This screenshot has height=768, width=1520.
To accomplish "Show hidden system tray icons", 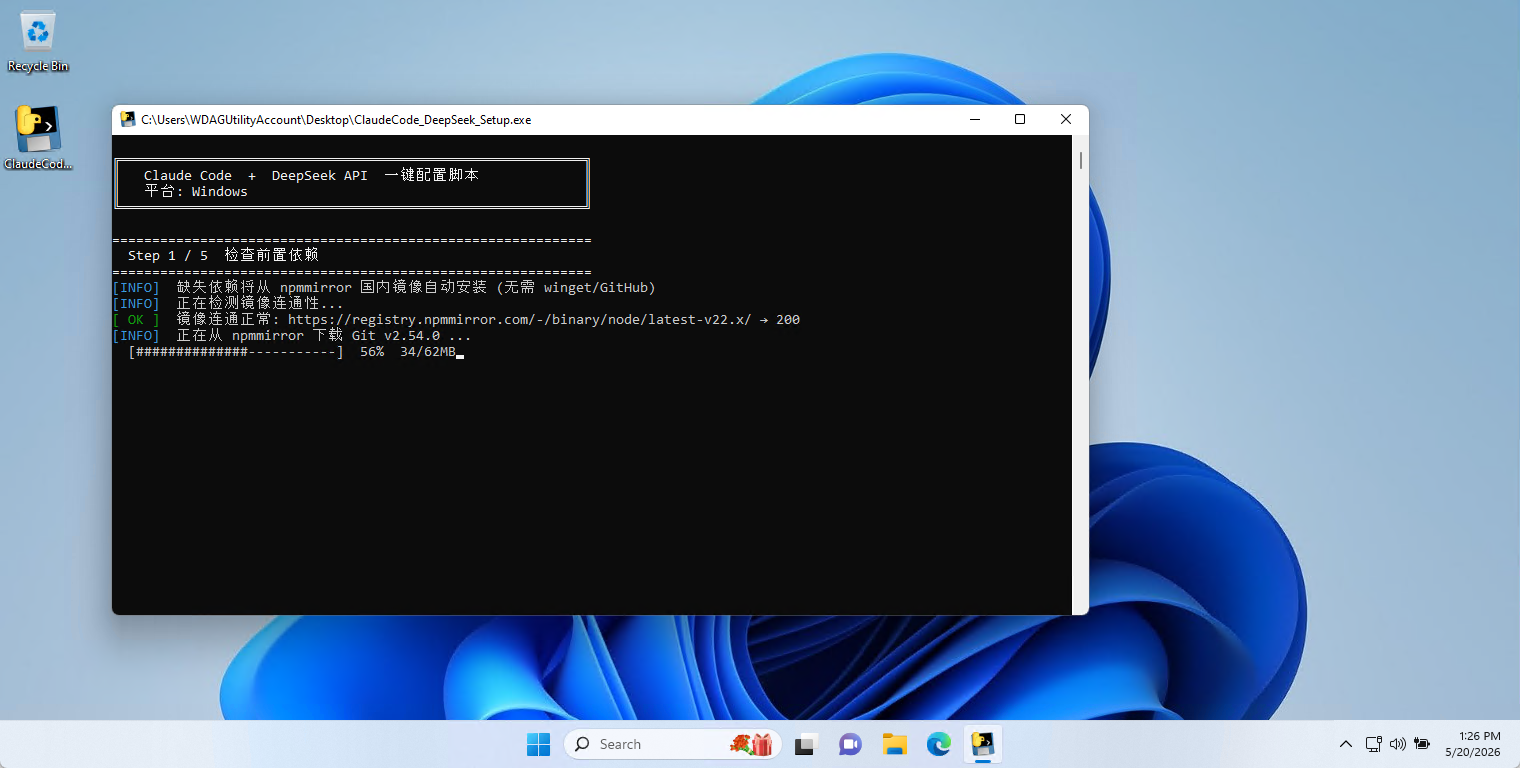I will pyautogui.click(x=1346, y=744).
